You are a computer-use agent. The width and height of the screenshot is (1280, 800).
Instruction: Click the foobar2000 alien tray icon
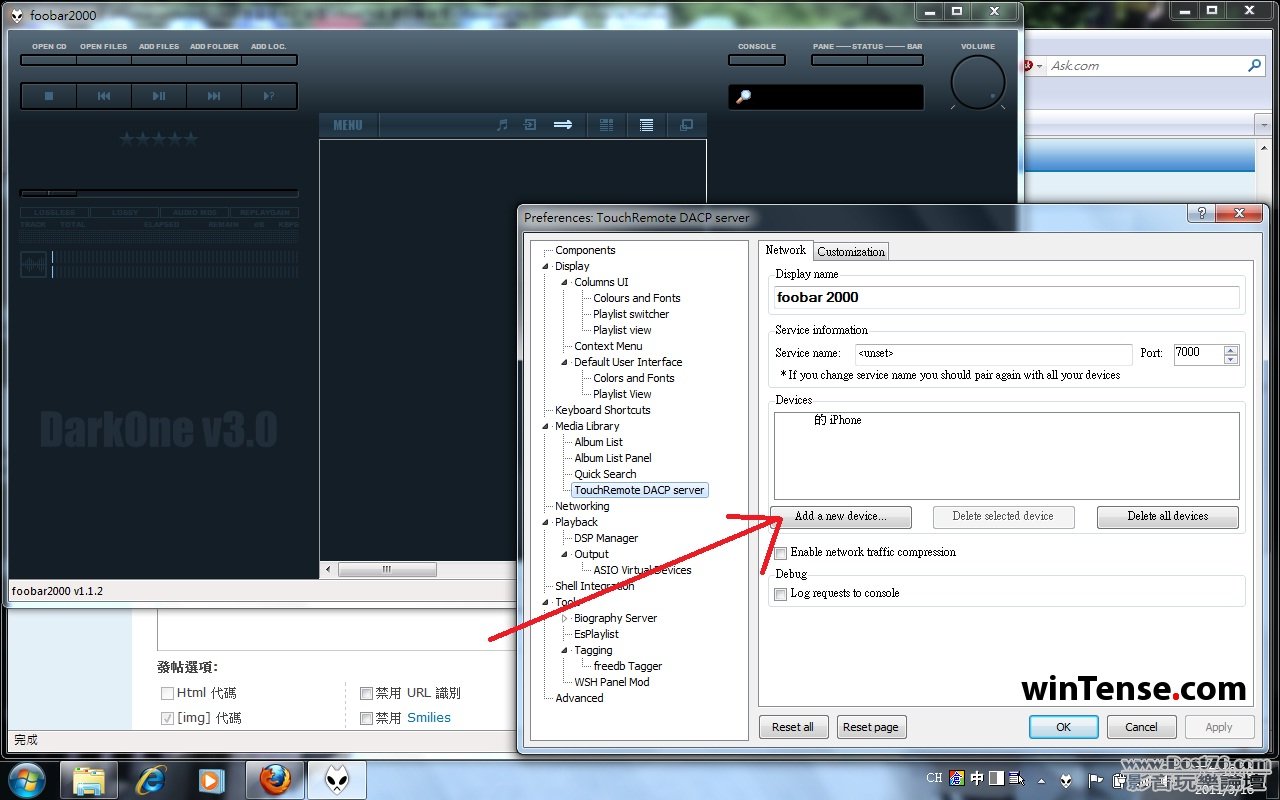click(x=1067, y=779)
